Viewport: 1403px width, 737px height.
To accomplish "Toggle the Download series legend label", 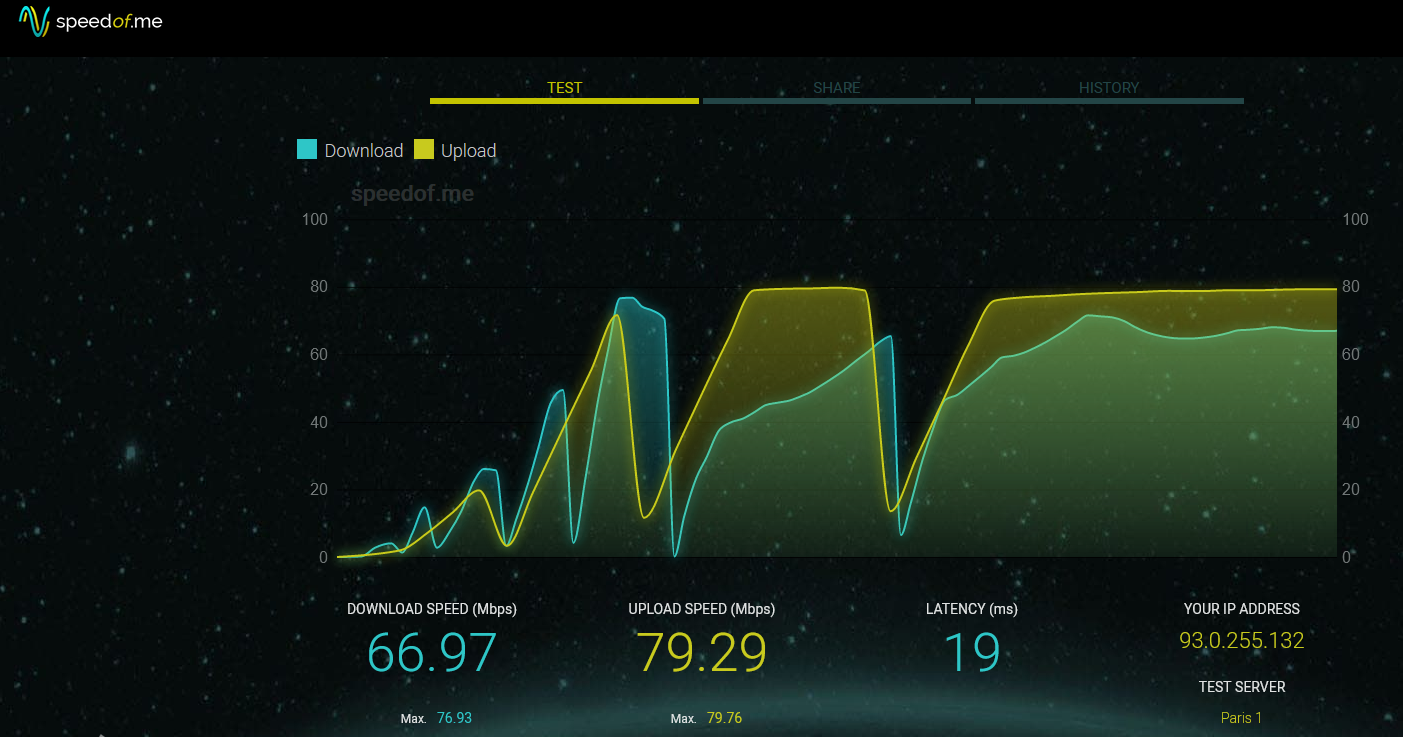I will click(x=363, y=151).
